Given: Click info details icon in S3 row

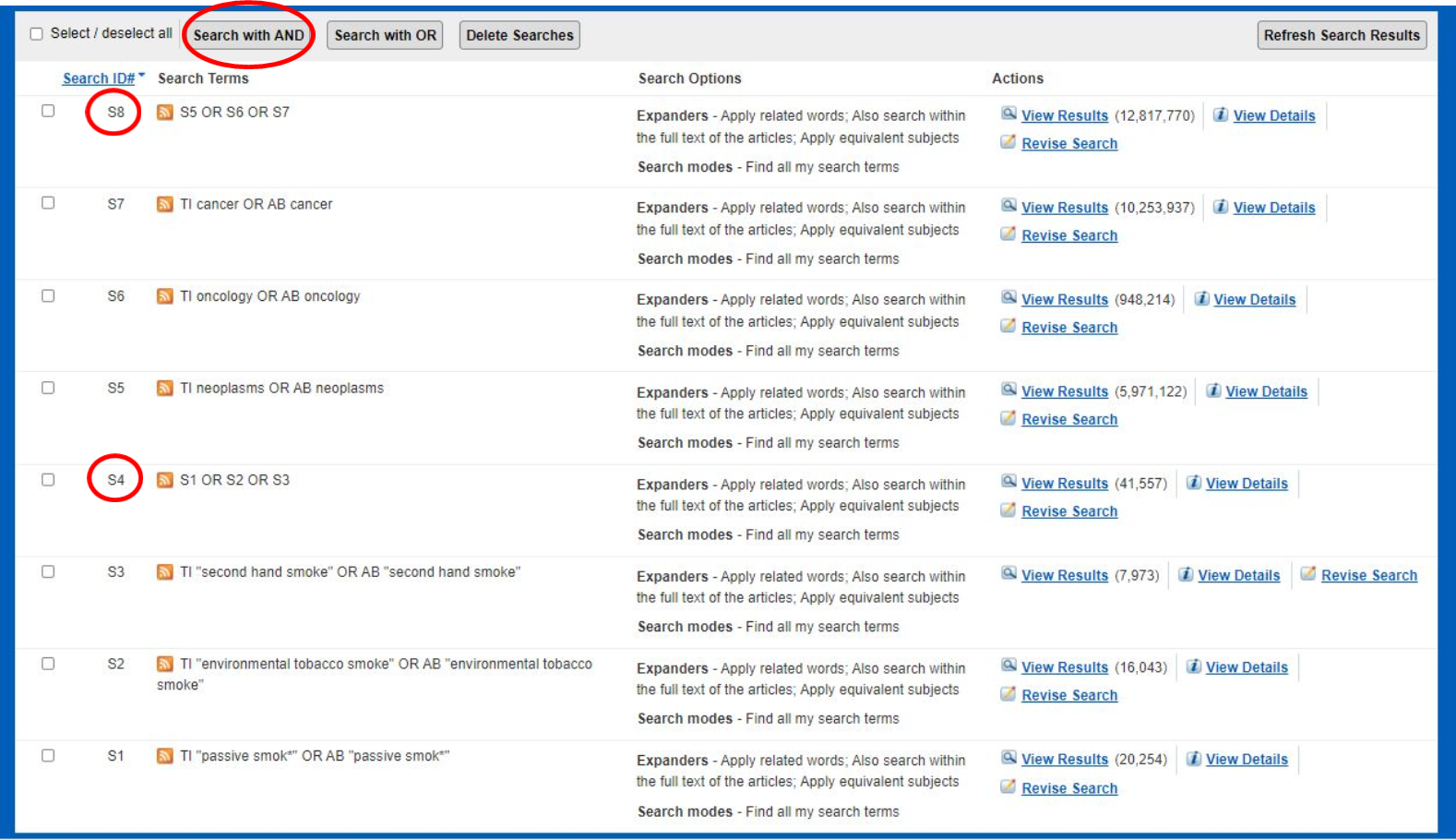Looking at the screenshot, I should [1186, 574].
